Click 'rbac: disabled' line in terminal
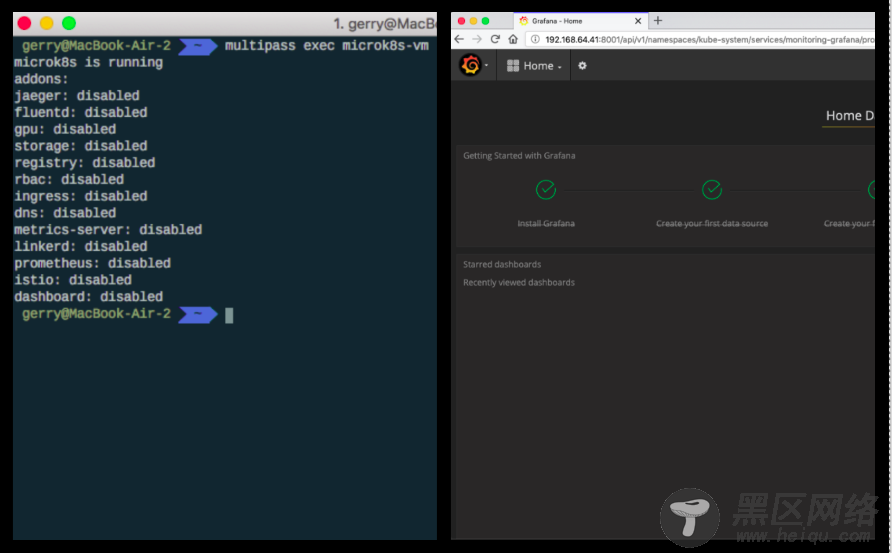892x553 pixels. coord(69,180)
